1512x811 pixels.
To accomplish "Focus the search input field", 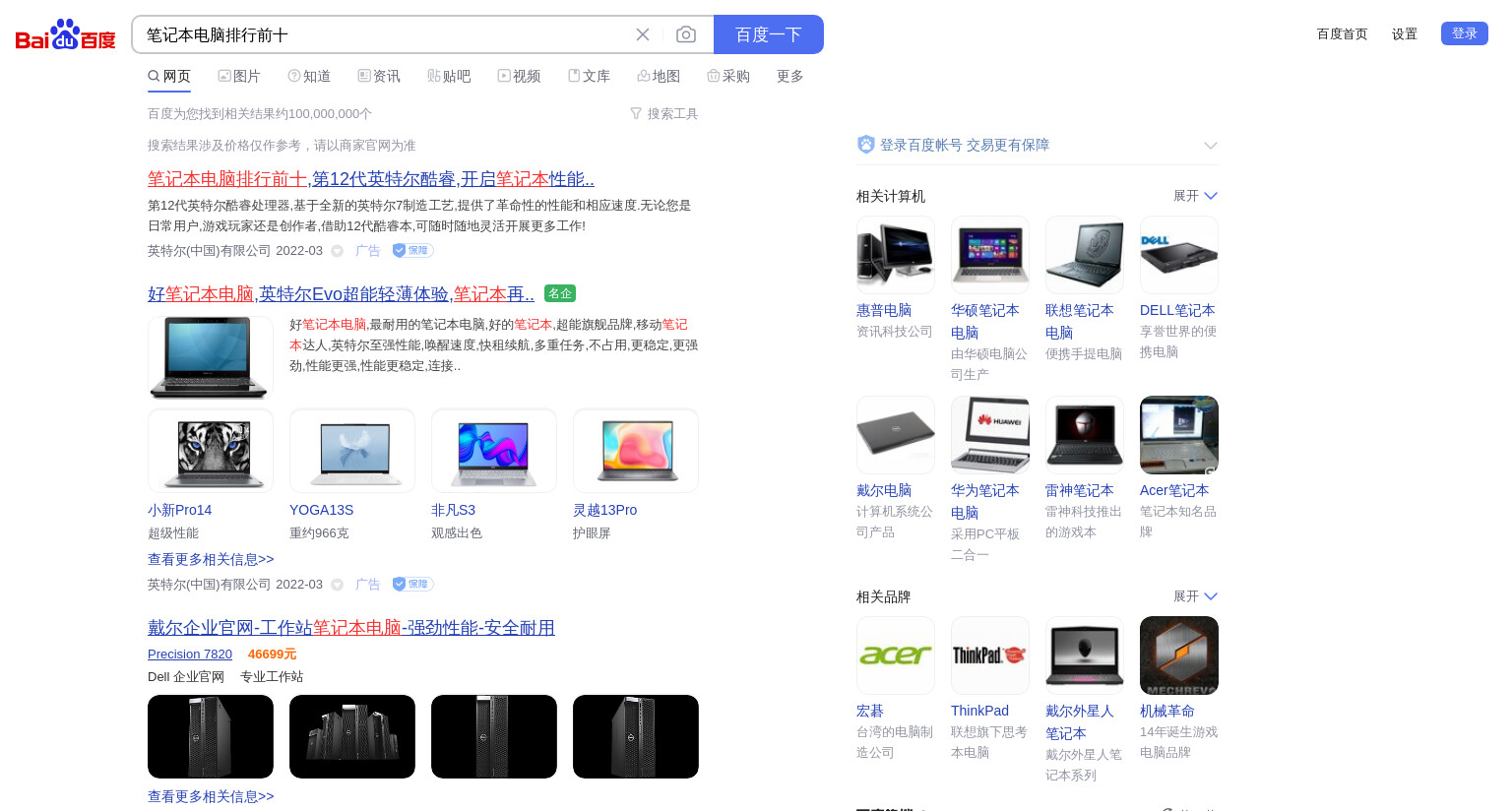I will [x=384, y=34].
